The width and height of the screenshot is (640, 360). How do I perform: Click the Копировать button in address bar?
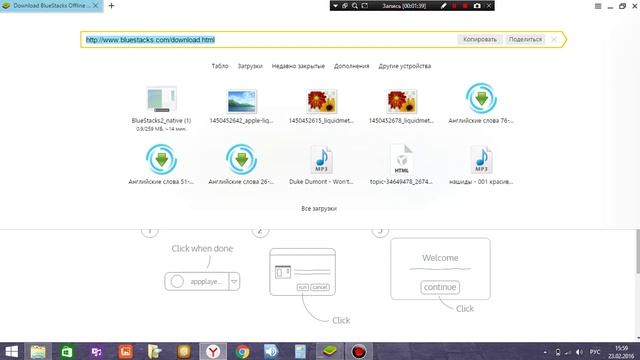[x=480, y=39]
